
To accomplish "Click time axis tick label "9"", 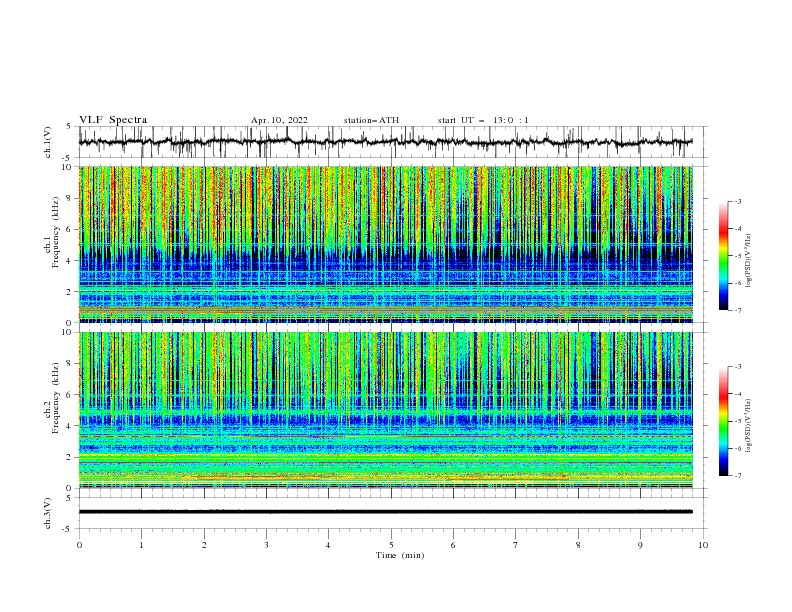I will [x=640, y=545].
